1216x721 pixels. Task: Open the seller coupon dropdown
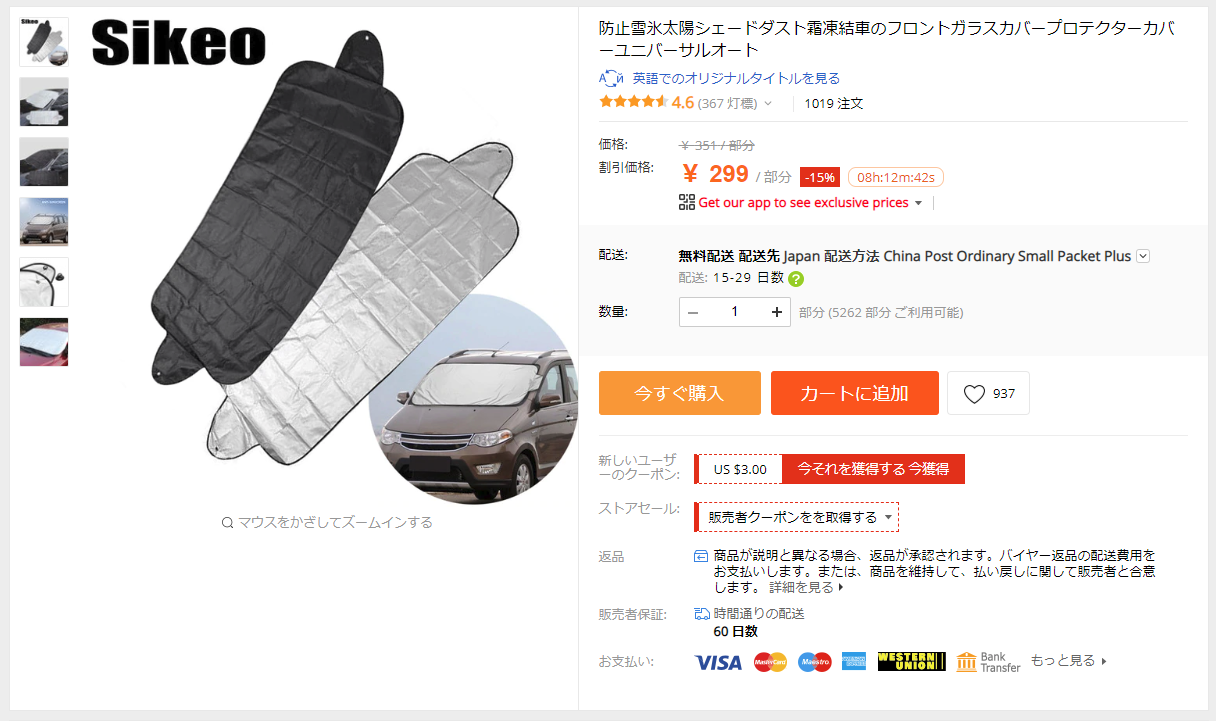tap(797, 517)
